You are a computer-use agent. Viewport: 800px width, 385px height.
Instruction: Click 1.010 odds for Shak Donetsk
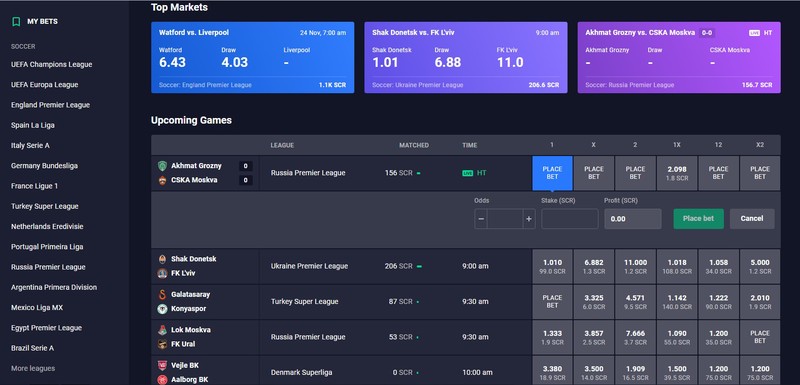pyautogui.click(x=552, y=266)
